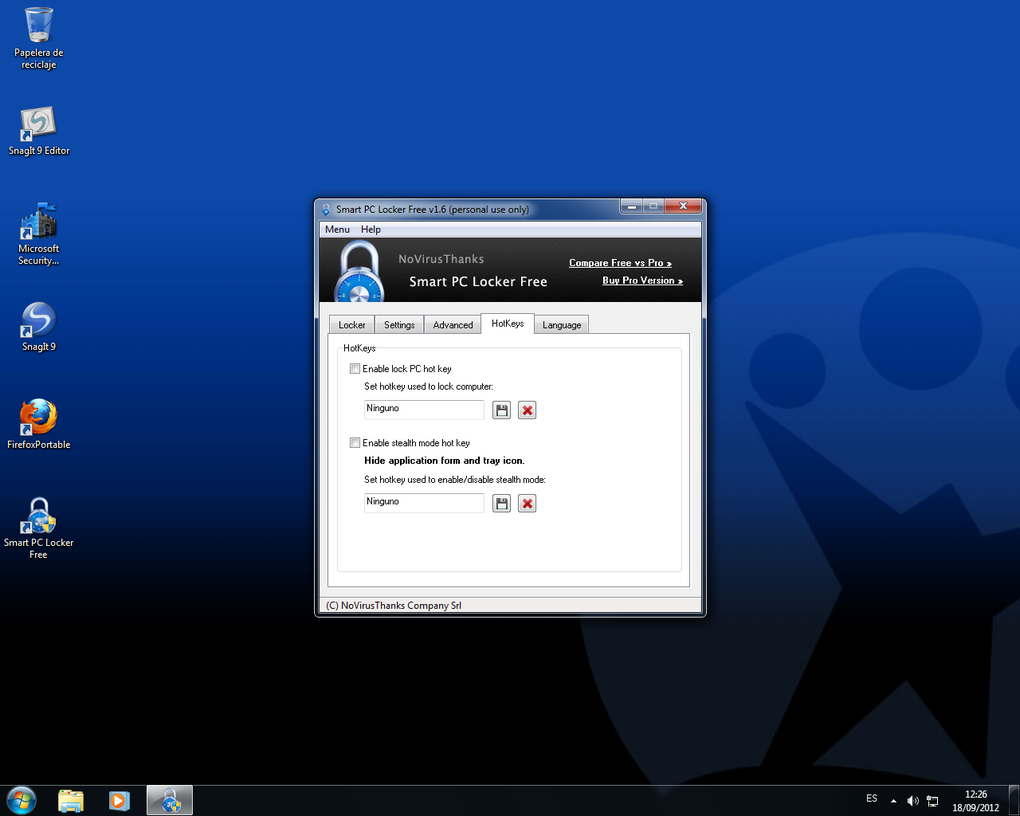Save the lock PC hotkey
Screen dimensions: 1020x816
pyautogui.click(x=502, y=410)
